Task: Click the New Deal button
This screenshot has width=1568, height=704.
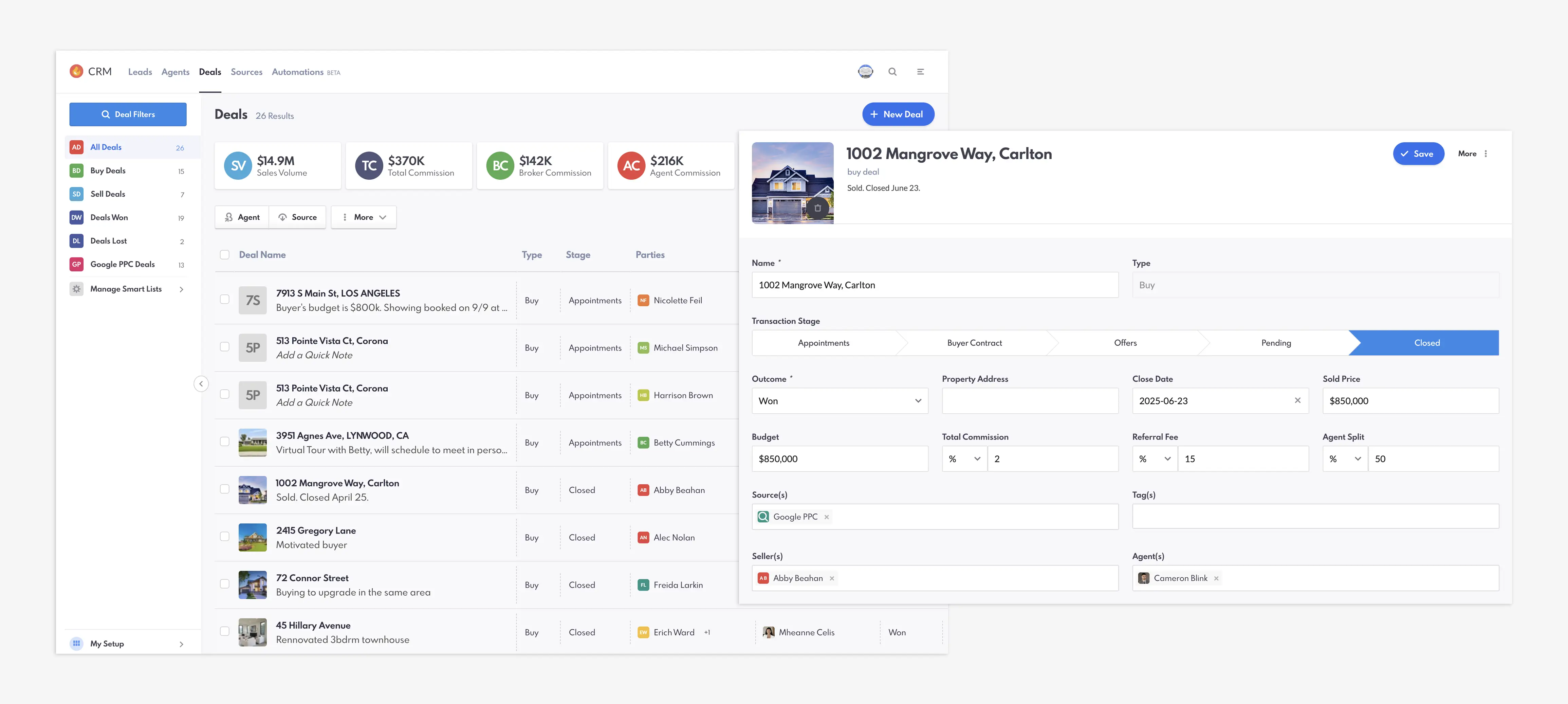Action: [x=898, y=114]
